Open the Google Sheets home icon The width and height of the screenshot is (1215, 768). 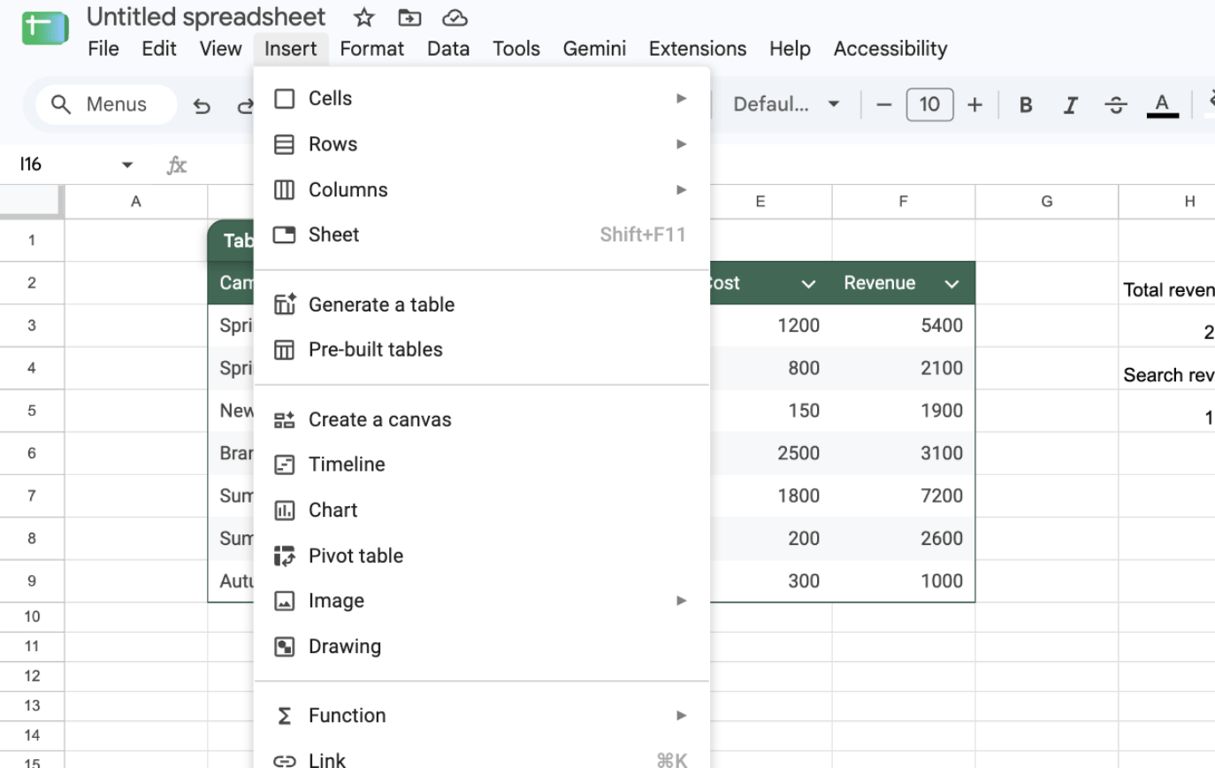tap(45, 29)
